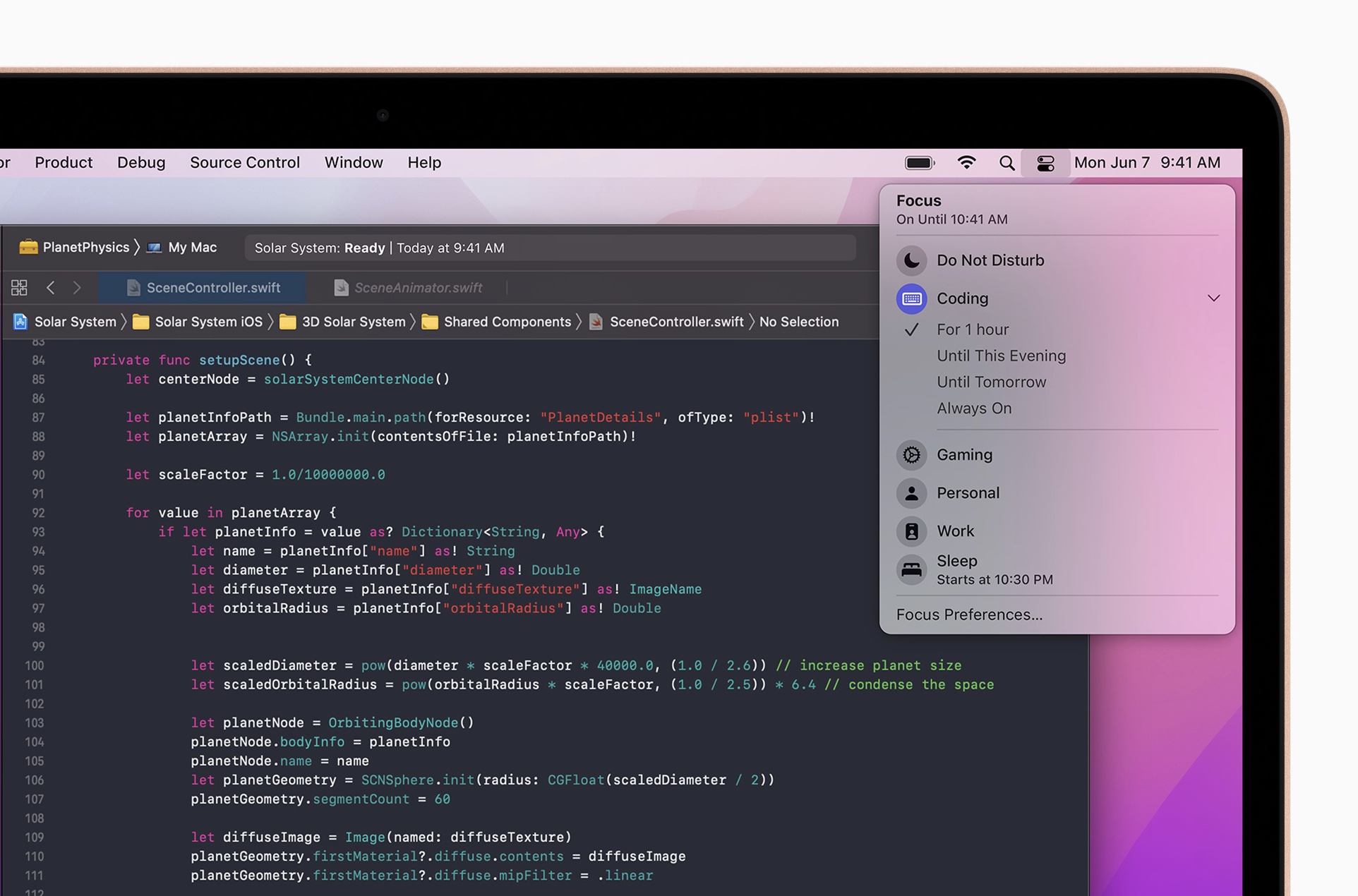The image size is (1358, 896).
Task: Click the Solar System breadcrumb item
Action: pyautogui.click(x=75, y=321)
